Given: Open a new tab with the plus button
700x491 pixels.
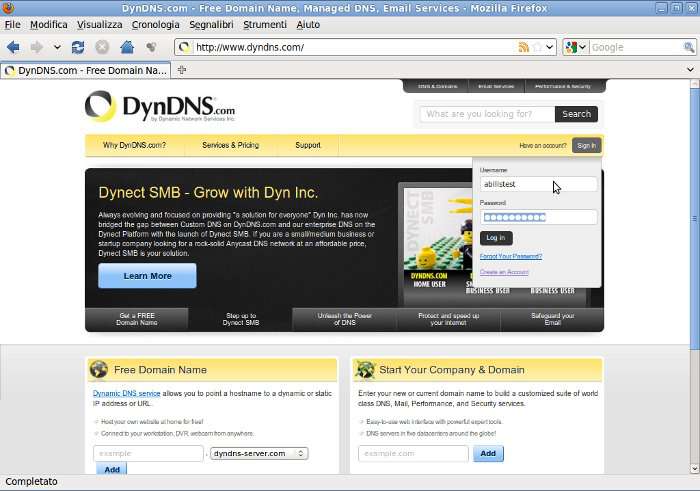Looking at the screenshot, I should pyautogui.click(x=182, y=70).
